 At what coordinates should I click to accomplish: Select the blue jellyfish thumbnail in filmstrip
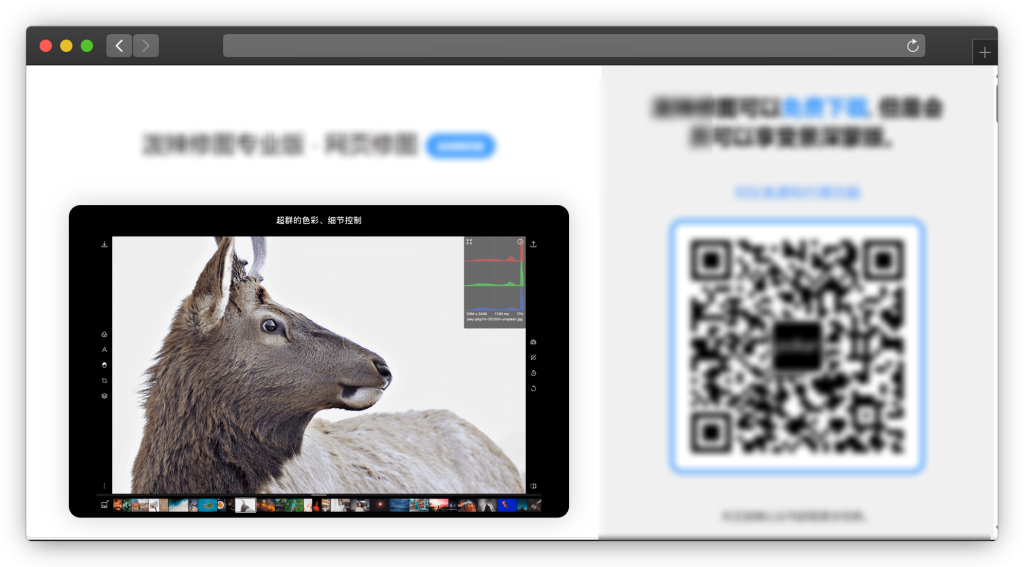pyautogui.click(x=507, y=505)
